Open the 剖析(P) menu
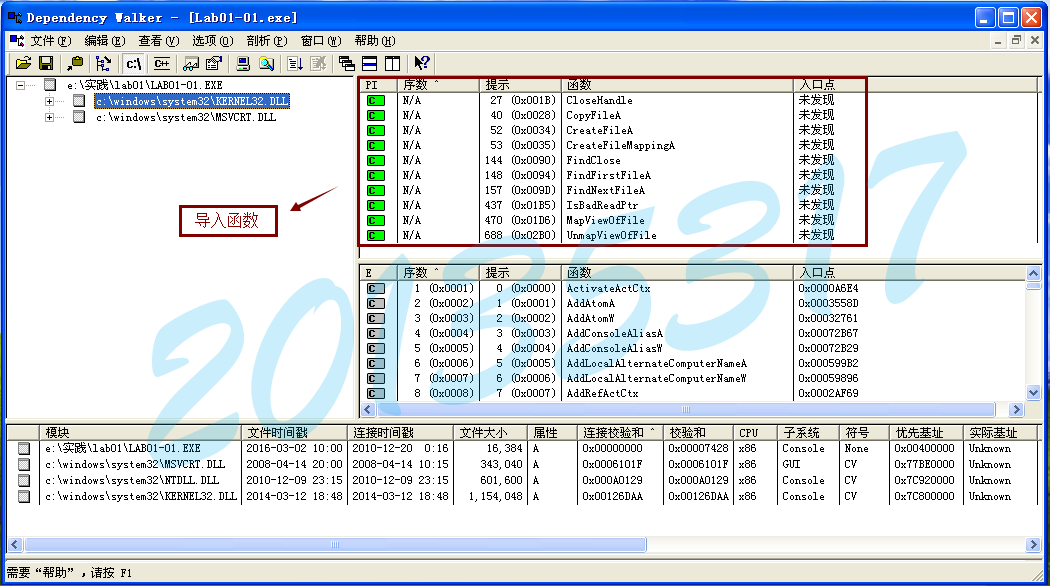Viewport: 1050px width, 586px height. 266,41
